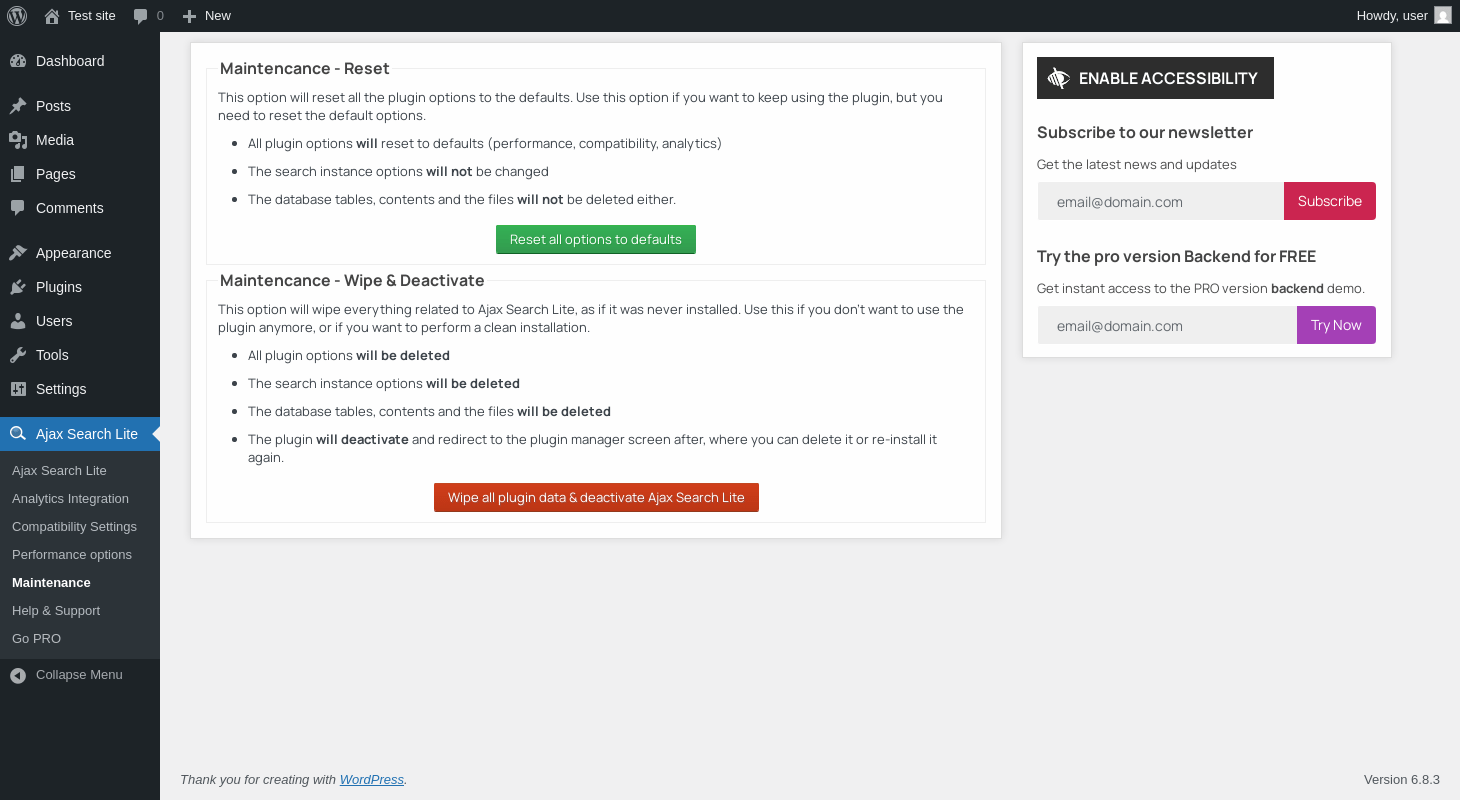
Task: Click the comments bubble icon in admin bar
Action: (141, 16)
